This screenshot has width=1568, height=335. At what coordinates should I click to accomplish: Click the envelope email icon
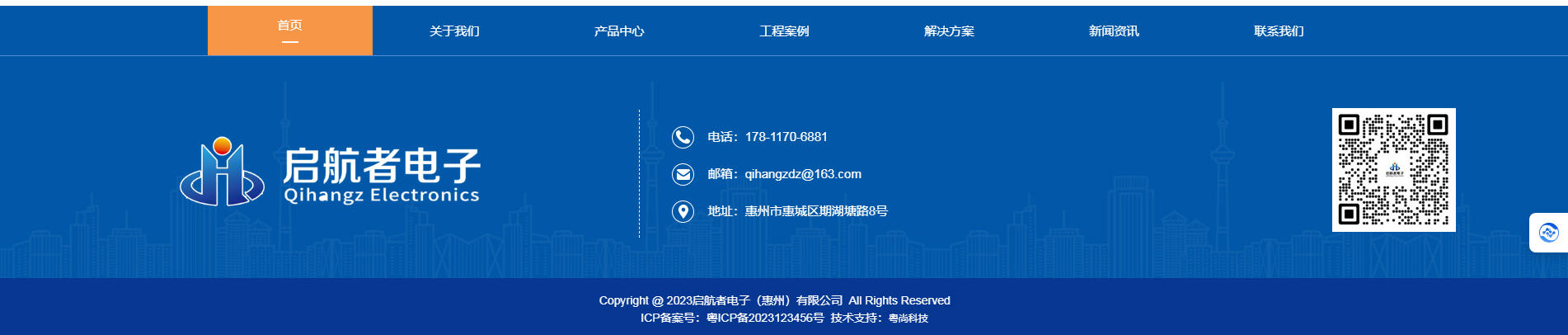click(683, 174)
